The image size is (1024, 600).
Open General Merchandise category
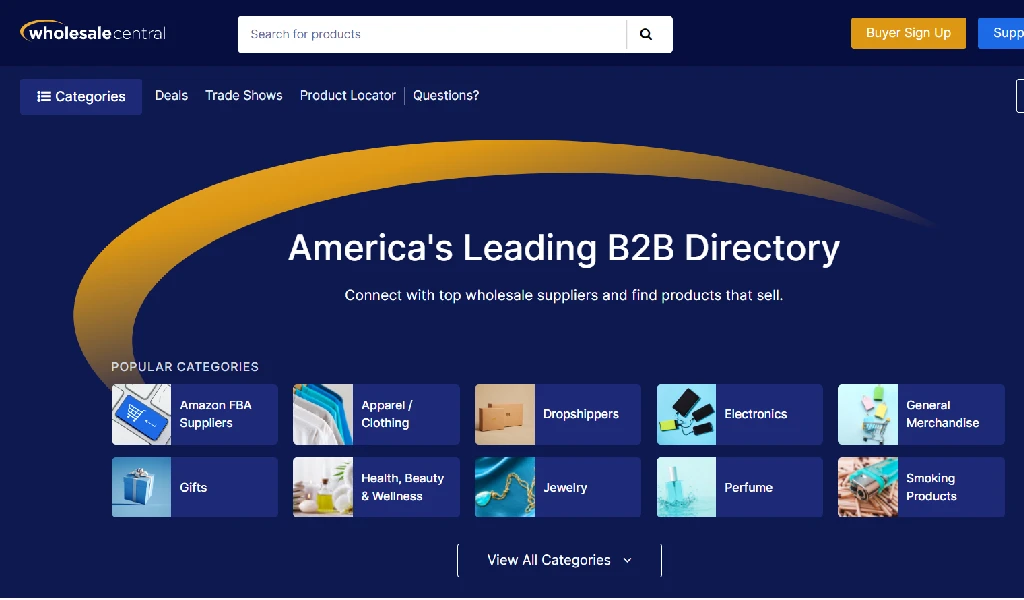pyautogui.click(x=942, y=414)
